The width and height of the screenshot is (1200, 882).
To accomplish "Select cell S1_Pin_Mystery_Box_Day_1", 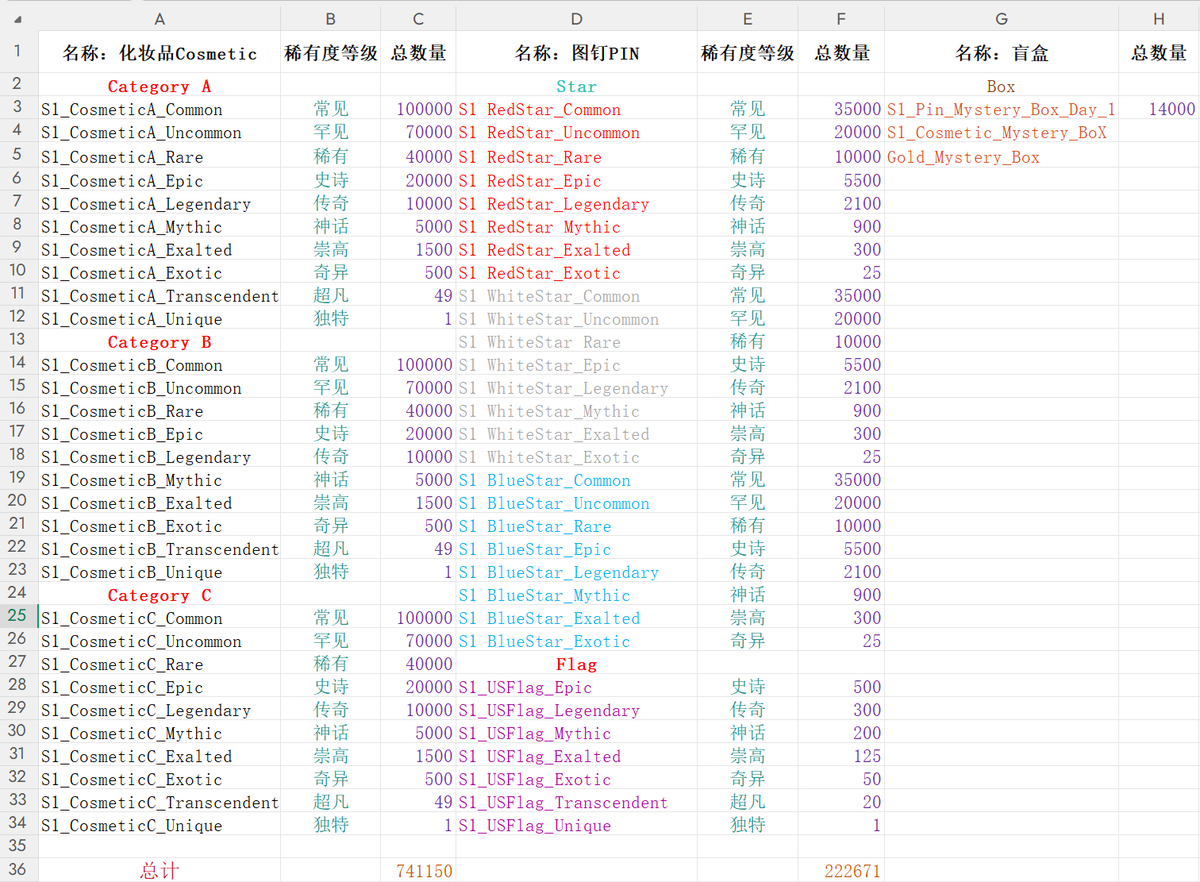I will pos(1001,110).
